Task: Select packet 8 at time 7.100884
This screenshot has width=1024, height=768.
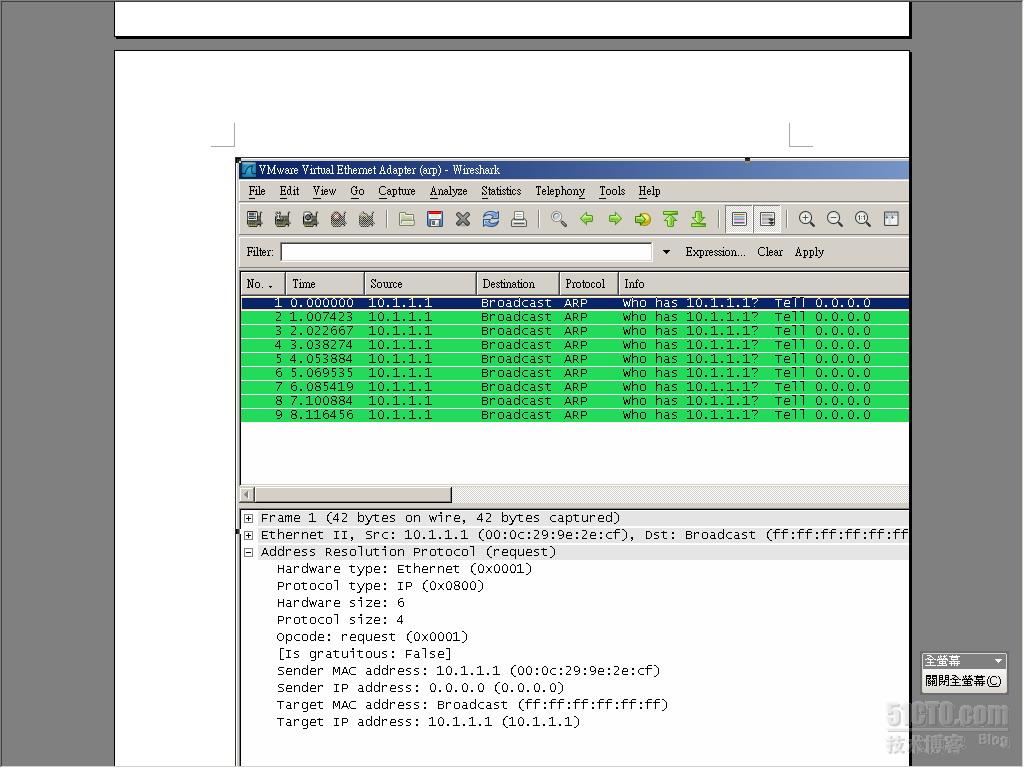Action: pos(575,401)
